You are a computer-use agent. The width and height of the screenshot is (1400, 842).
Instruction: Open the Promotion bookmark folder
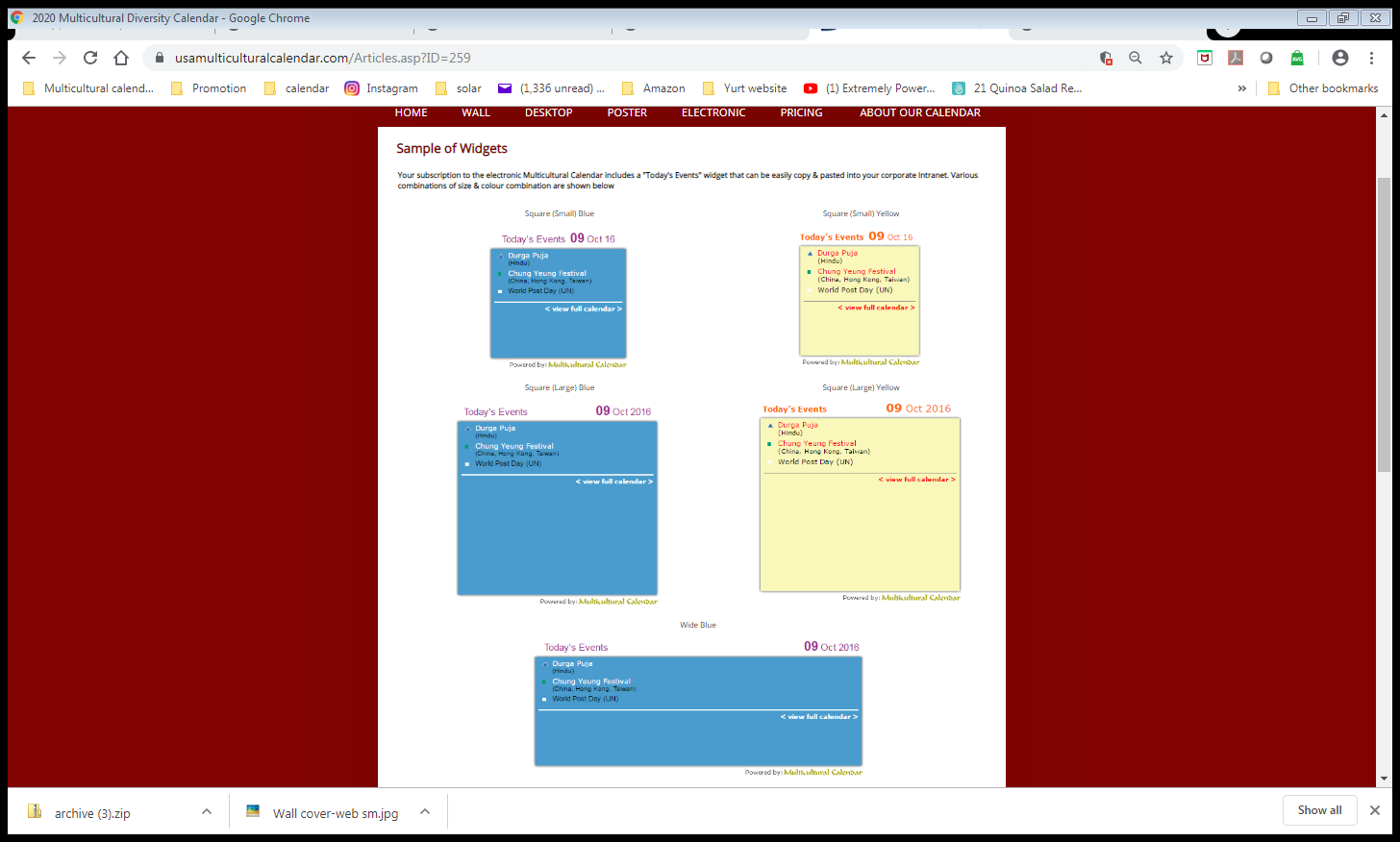coord(209,88)
